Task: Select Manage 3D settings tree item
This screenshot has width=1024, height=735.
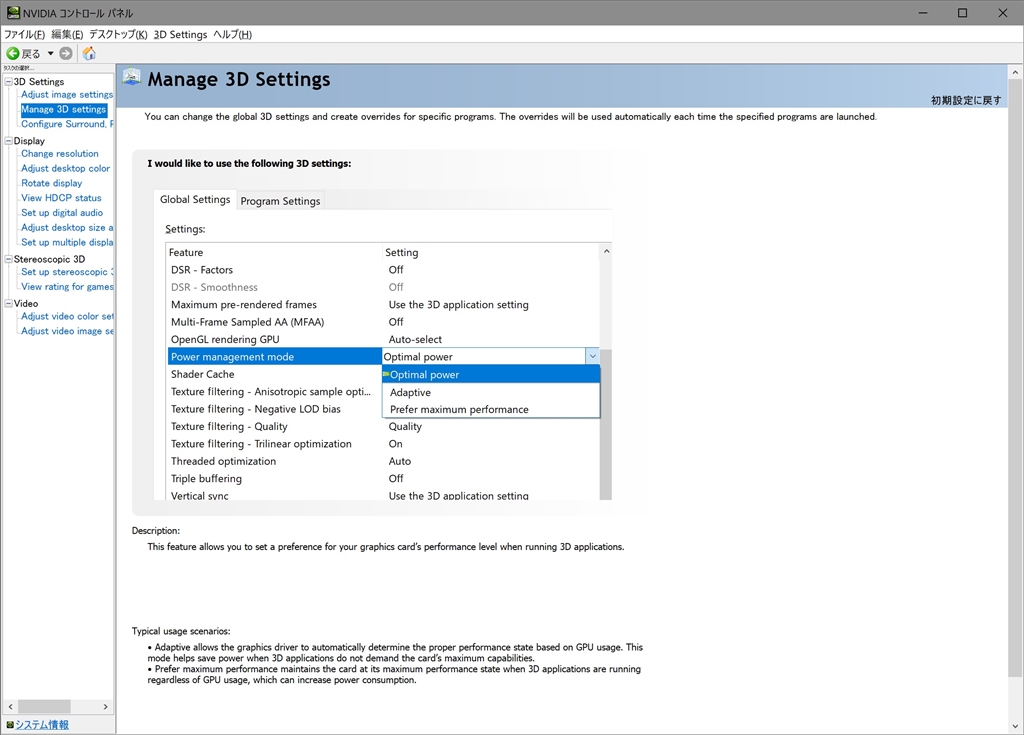Action: pos(63,109)
